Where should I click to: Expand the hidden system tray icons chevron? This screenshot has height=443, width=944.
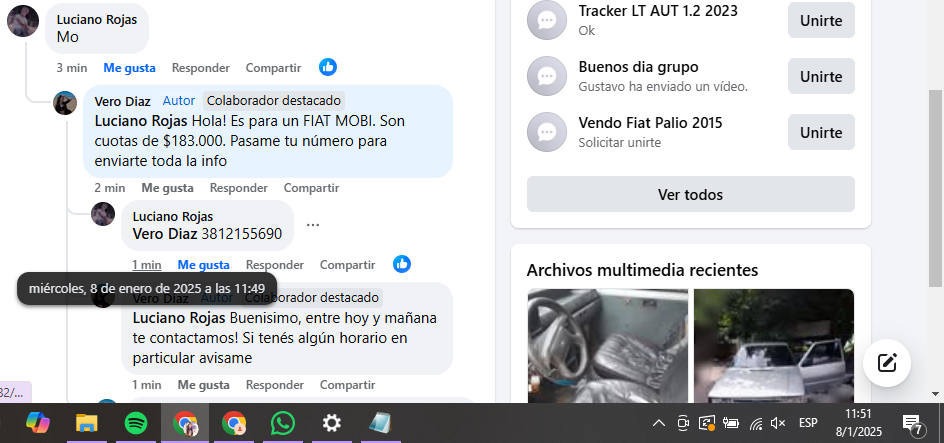click(659, 424)
